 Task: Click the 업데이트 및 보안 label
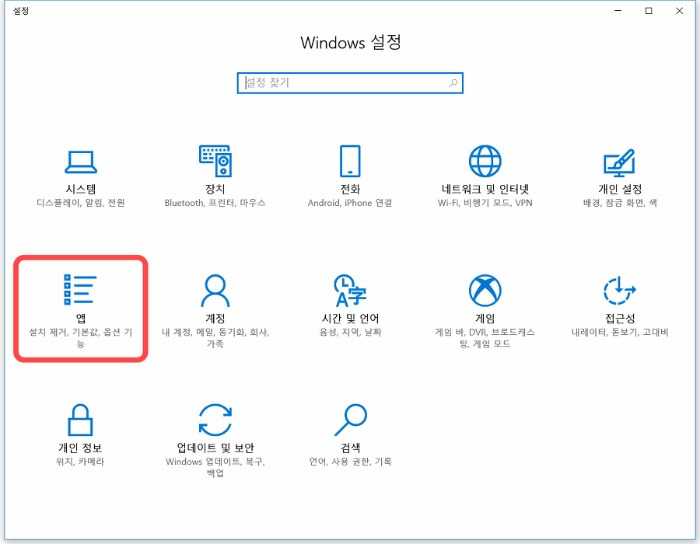coord(215,448)
